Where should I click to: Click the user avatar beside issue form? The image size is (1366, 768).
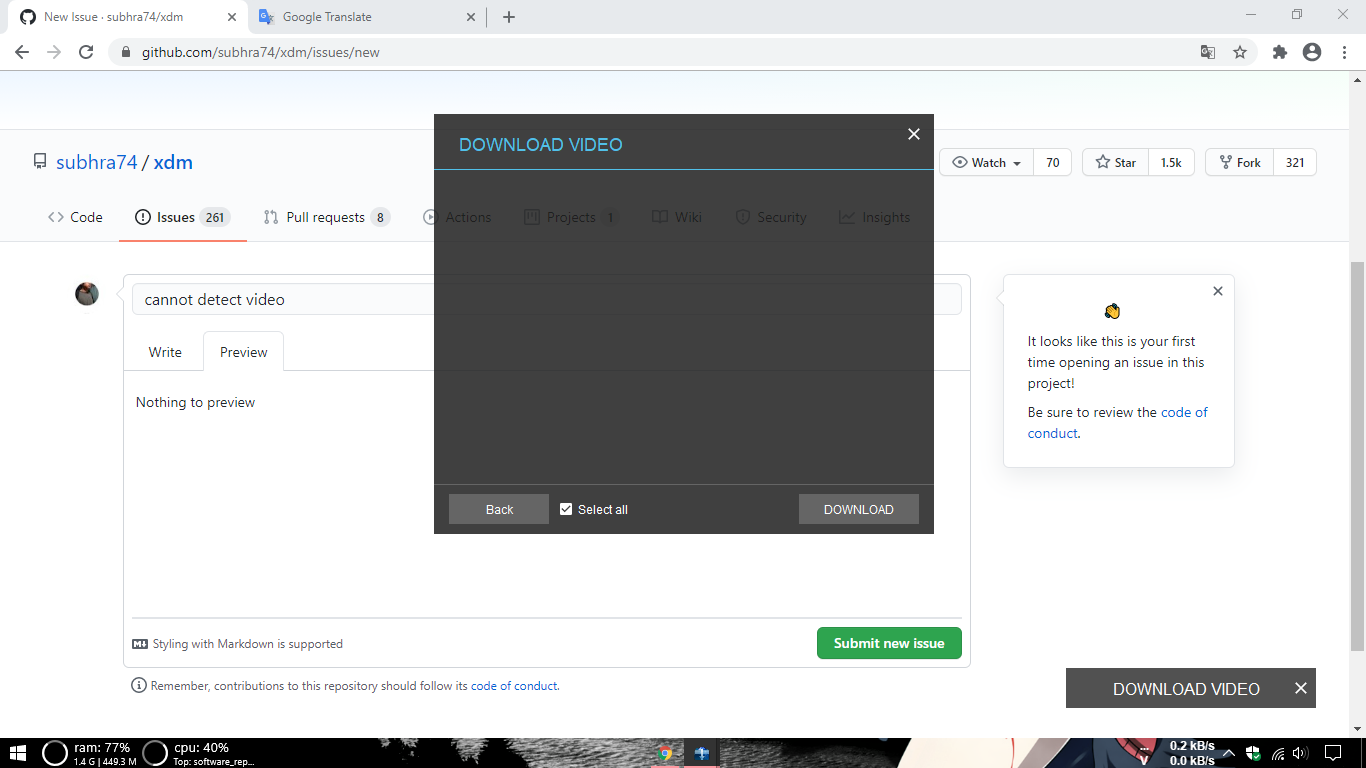coord(87,294)
